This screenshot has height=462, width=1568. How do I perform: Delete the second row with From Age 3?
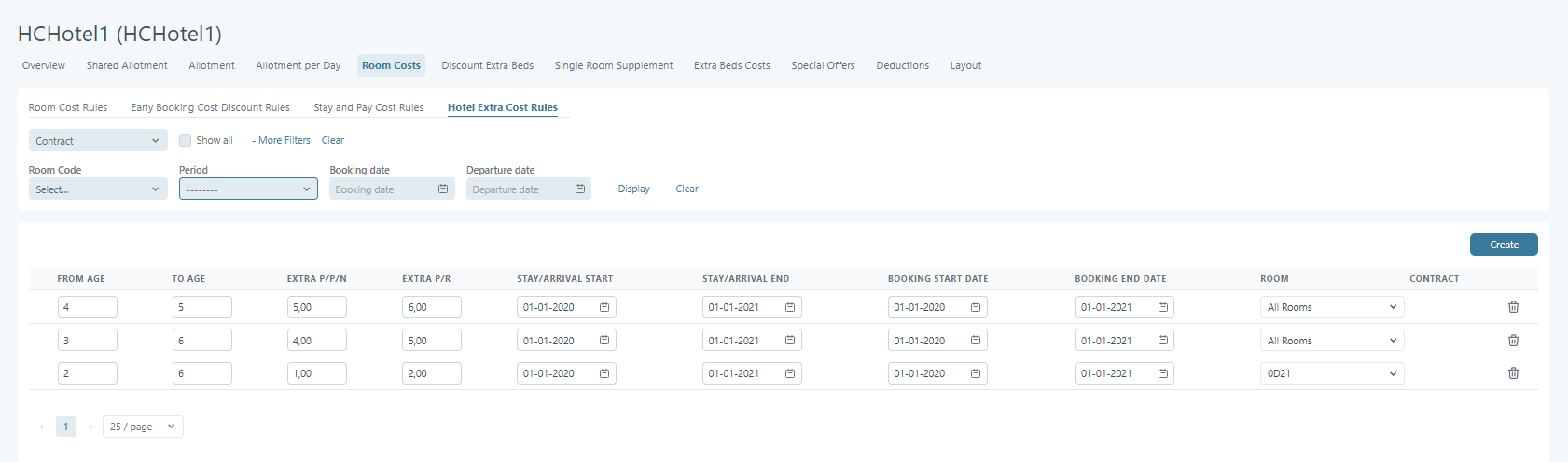coord(1513,341)
